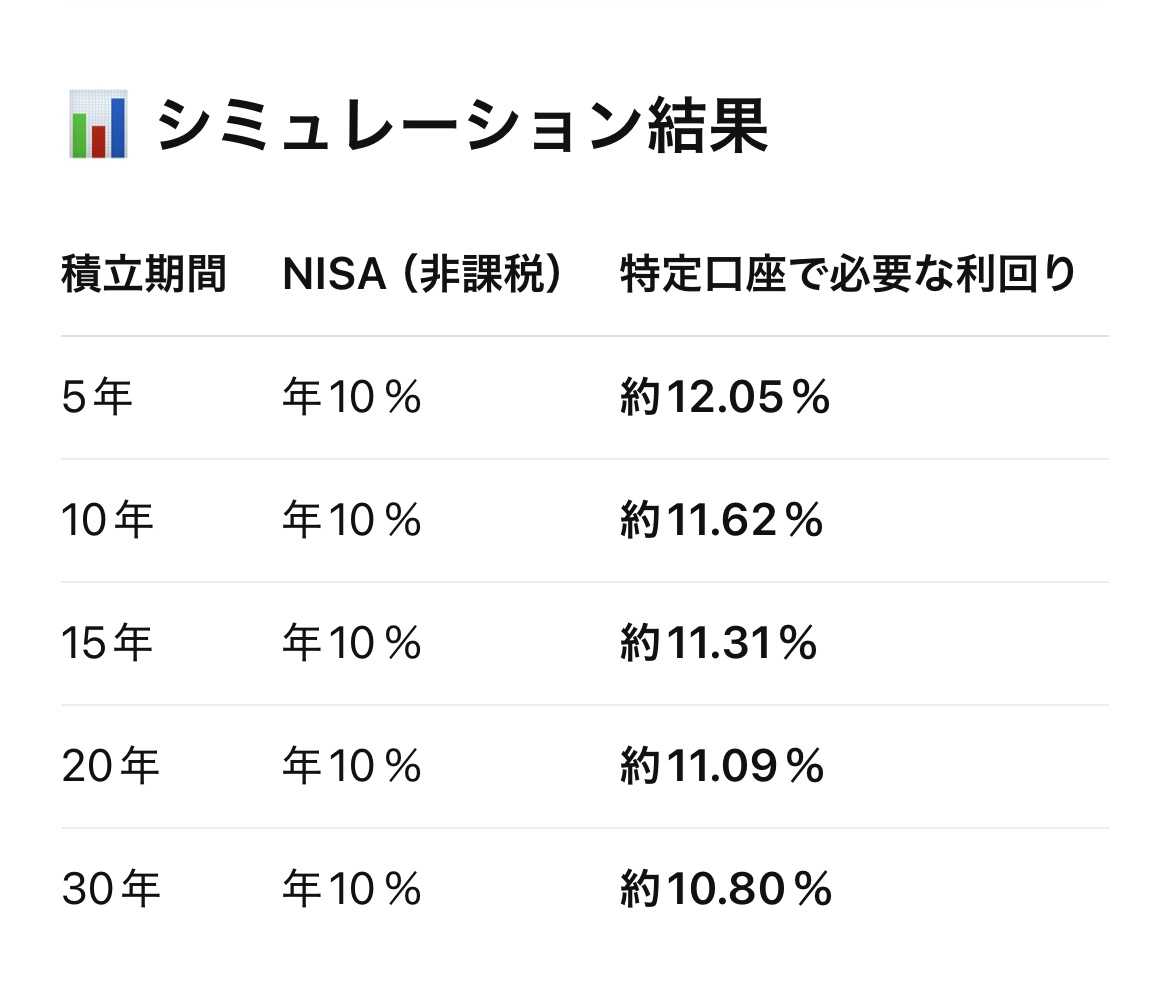The width and height of the screenshot is (1170, 982).
Task: Select the 年10% cell in the 10年 row
Action: point(352,521)
